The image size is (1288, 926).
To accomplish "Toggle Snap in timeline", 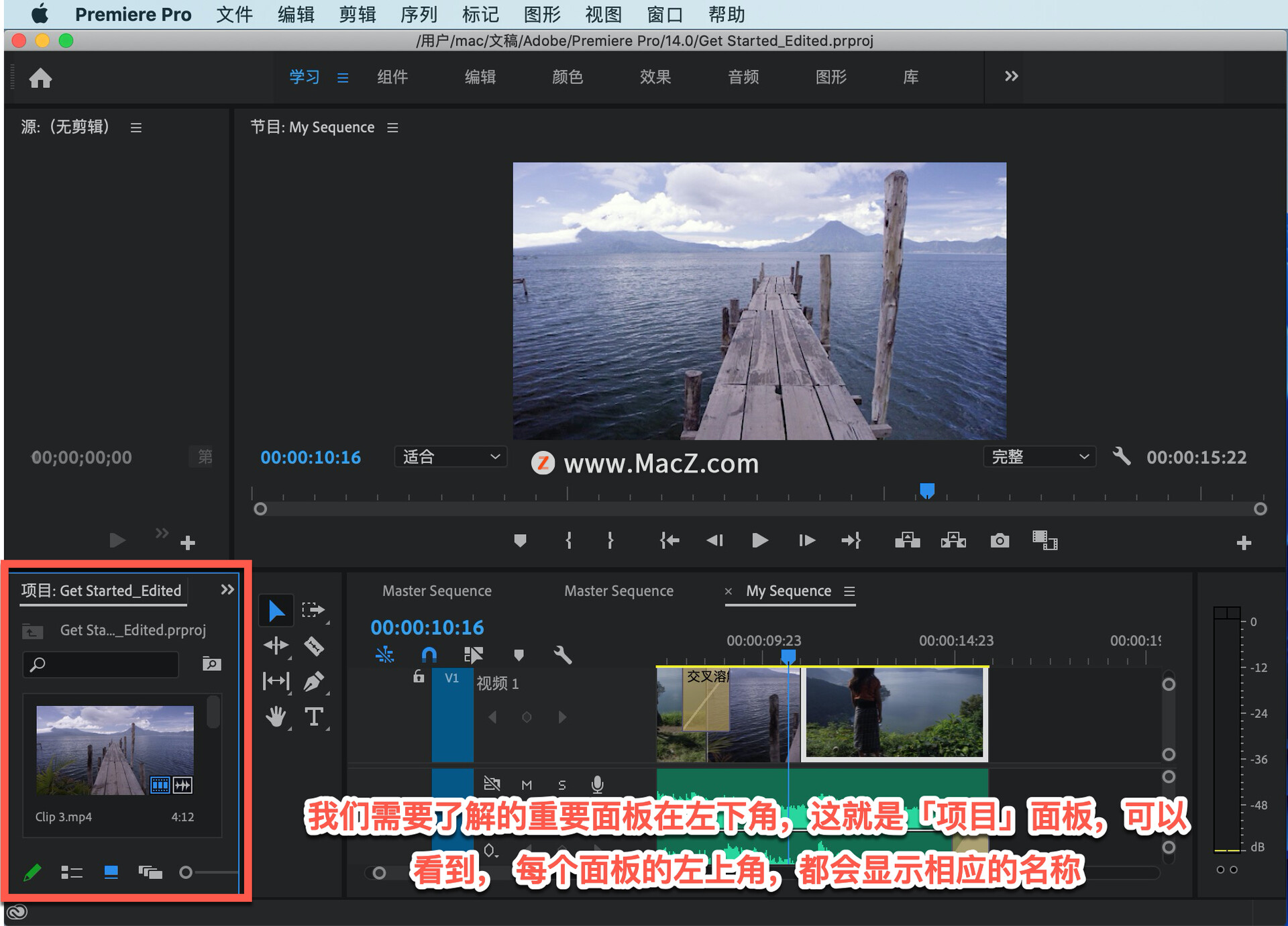I will click(x=429, y=654).
